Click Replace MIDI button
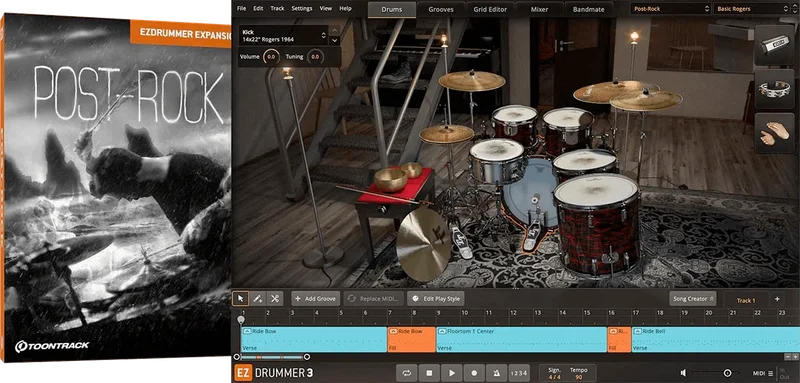The height and width of the screenshot is (383, 800). coord(374,299)
